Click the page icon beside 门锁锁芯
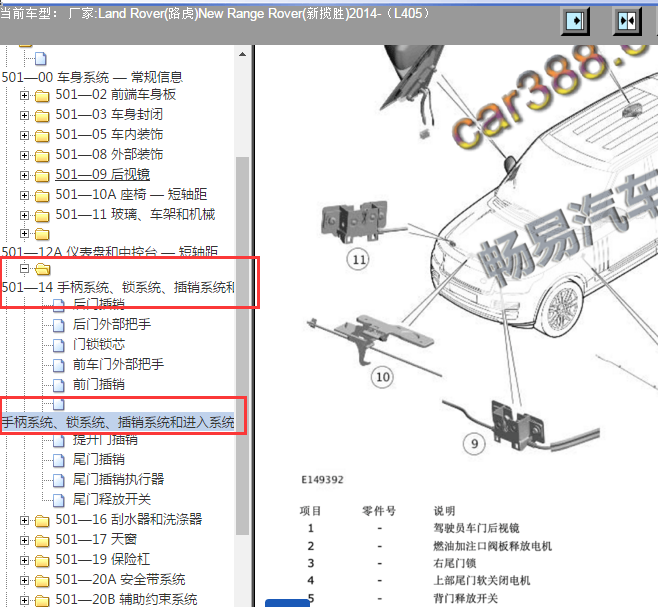This screenshot has height=607, width=658. (x=58, y=345)
